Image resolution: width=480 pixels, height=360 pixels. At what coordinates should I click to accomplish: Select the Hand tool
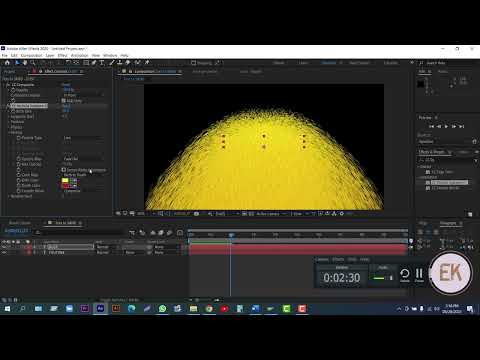point(25,63)
